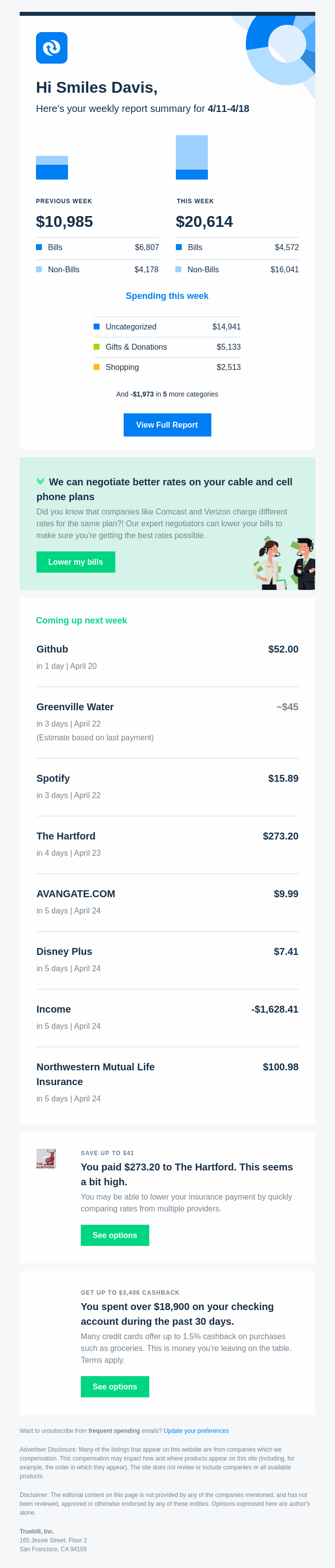Click the Truebill logo icon
Image resolution: width=335 pixels, height=1568 pixels.
pyautogui.click(x=52, y=48)
